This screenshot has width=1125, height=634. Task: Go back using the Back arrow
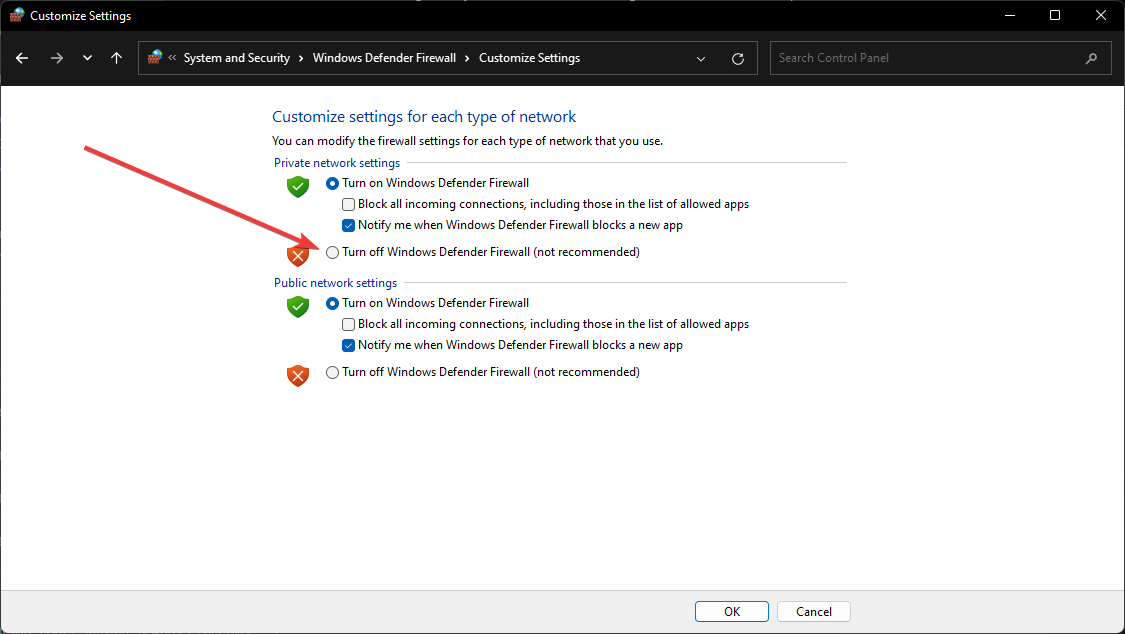pos(22,58)
